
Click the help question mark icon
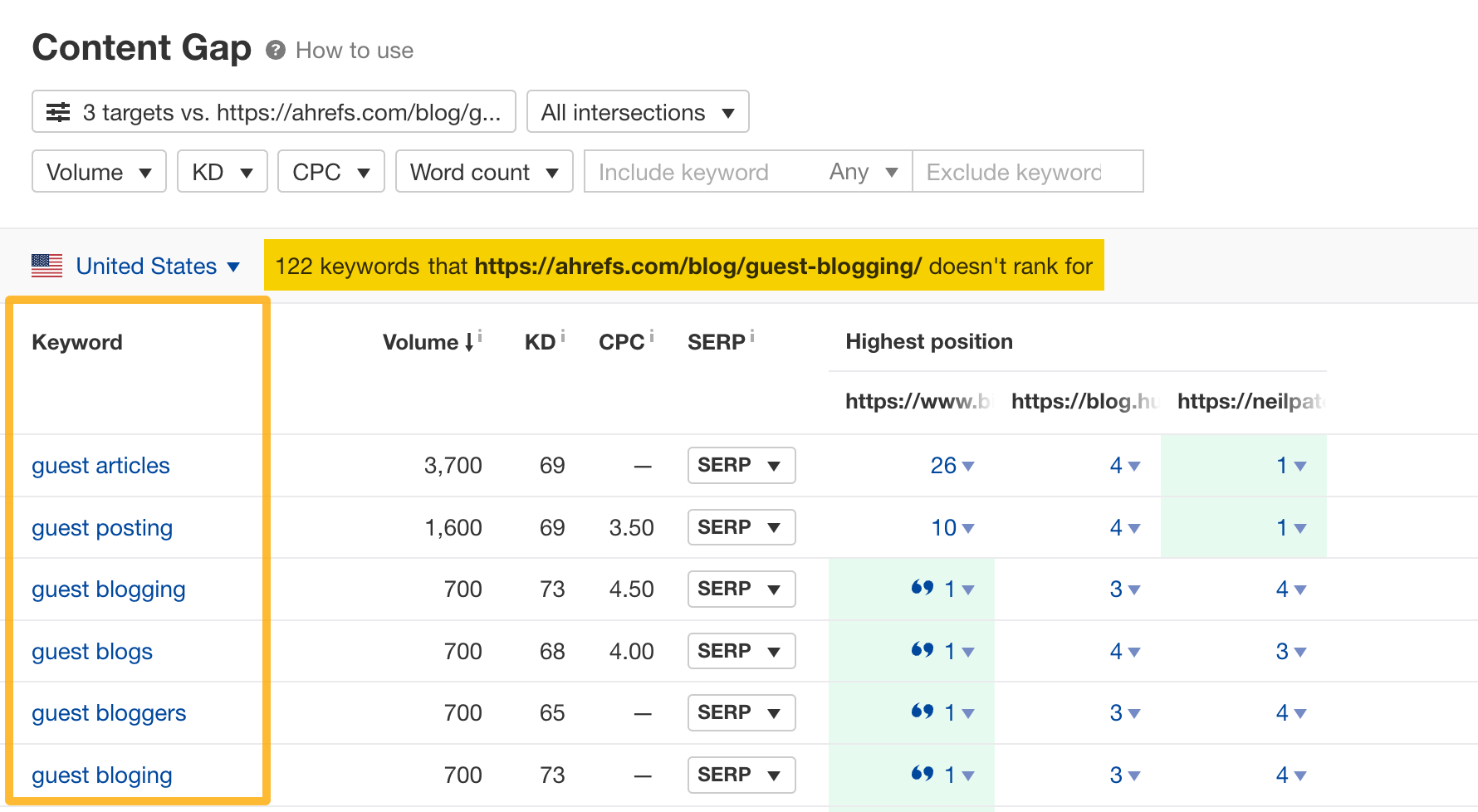click(276, 51)
